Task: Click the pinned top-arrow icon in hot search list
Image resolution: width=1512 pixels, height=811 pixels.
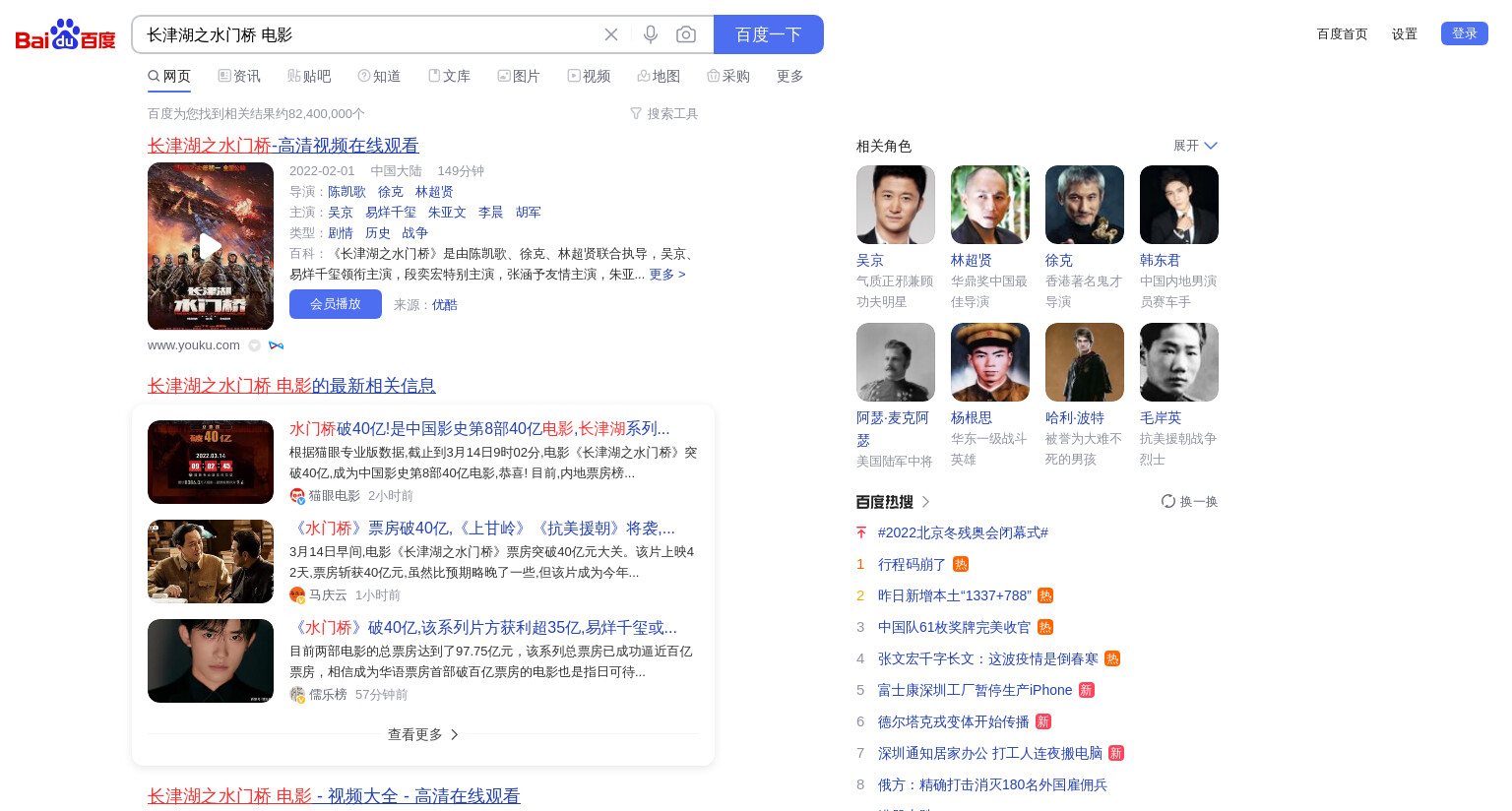Action: tap(861, 532)
